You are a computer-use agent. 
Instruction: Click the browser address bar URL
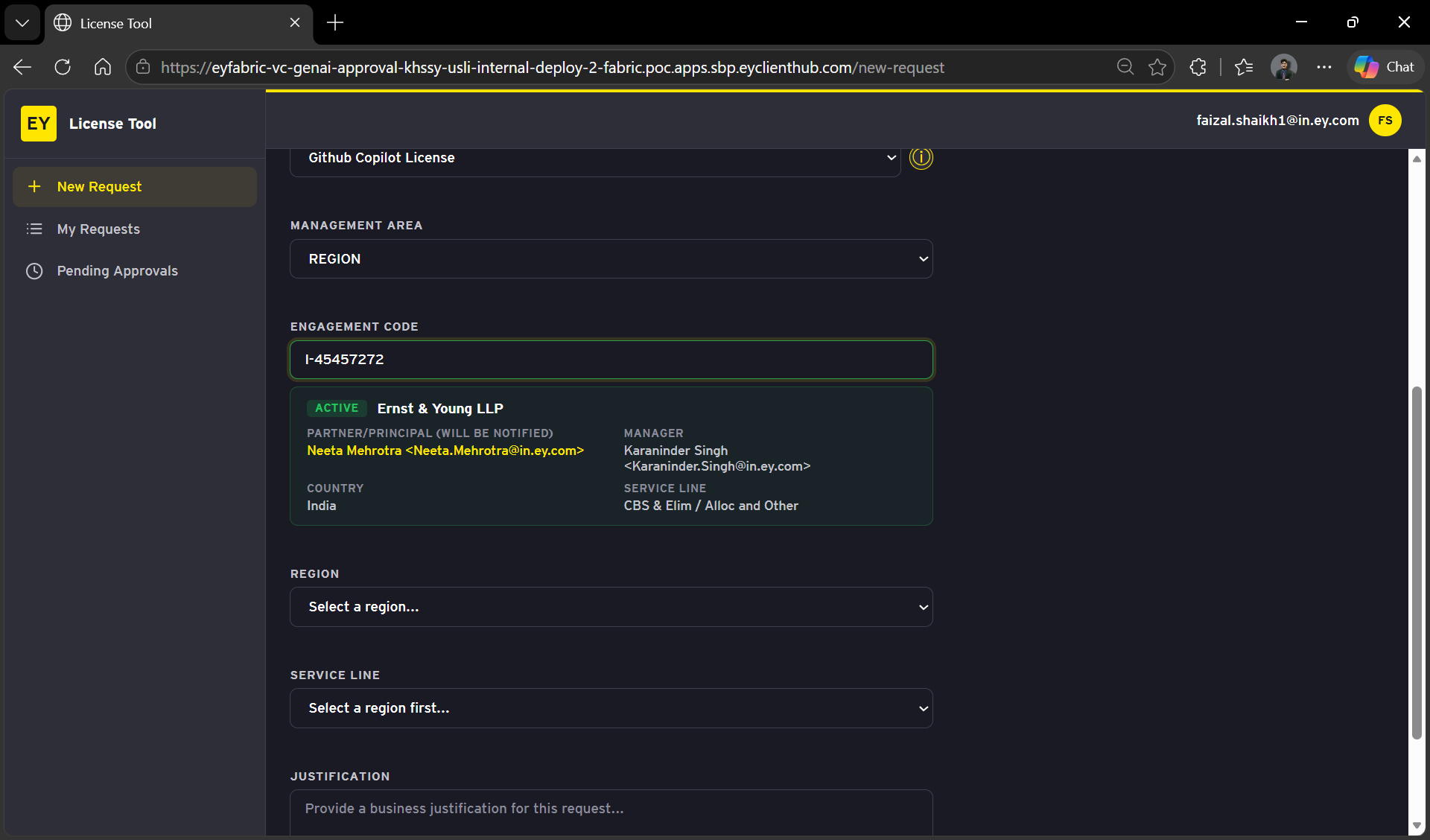coord(552,68)
